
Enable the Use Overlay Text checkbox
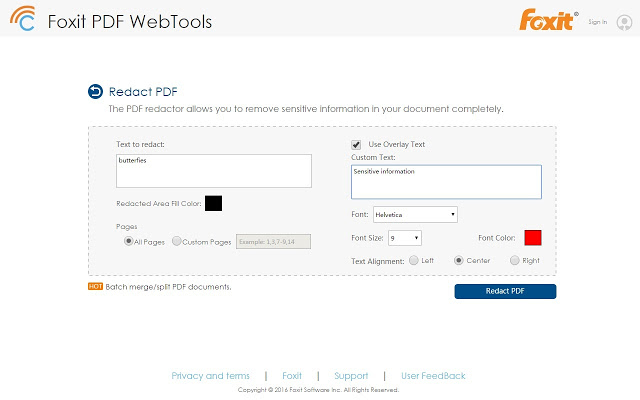pyautogui.click(x=356, y=144)
